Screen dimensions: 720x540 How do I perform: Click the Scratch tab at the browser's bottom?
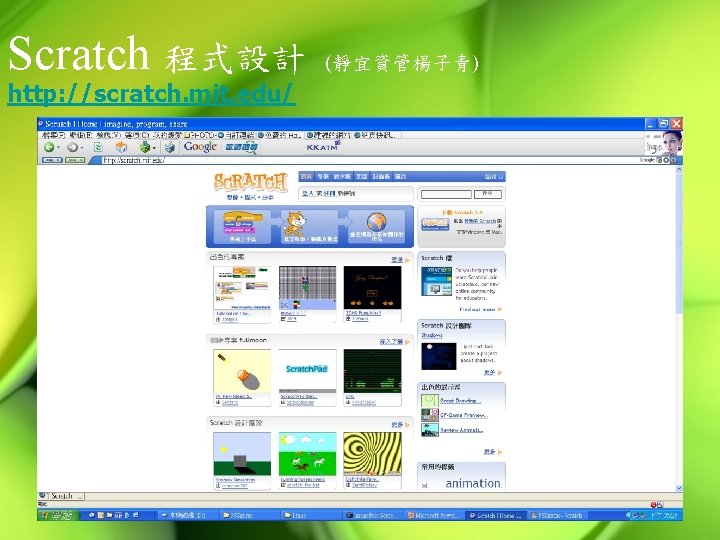(62, 496)
